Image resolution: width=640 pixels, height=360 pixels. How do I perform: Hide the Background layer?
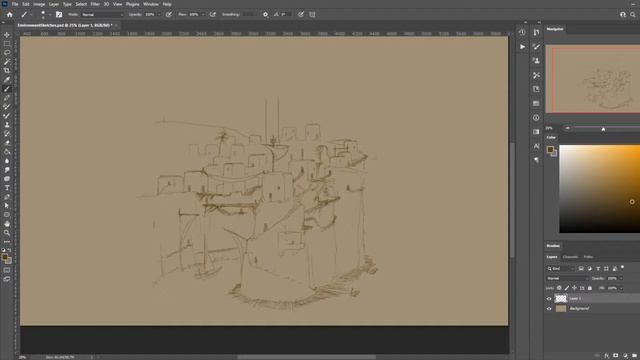pyautogui.click(x=549, y=309)
